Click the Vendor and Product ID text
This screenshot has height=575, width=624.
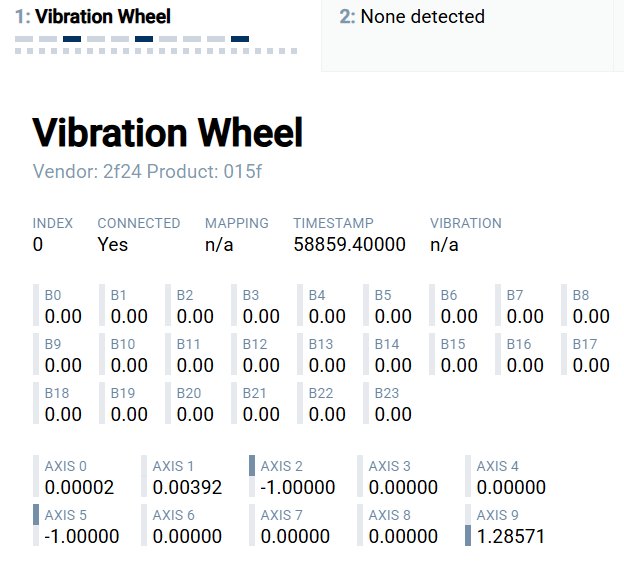(x=147, y=171)
